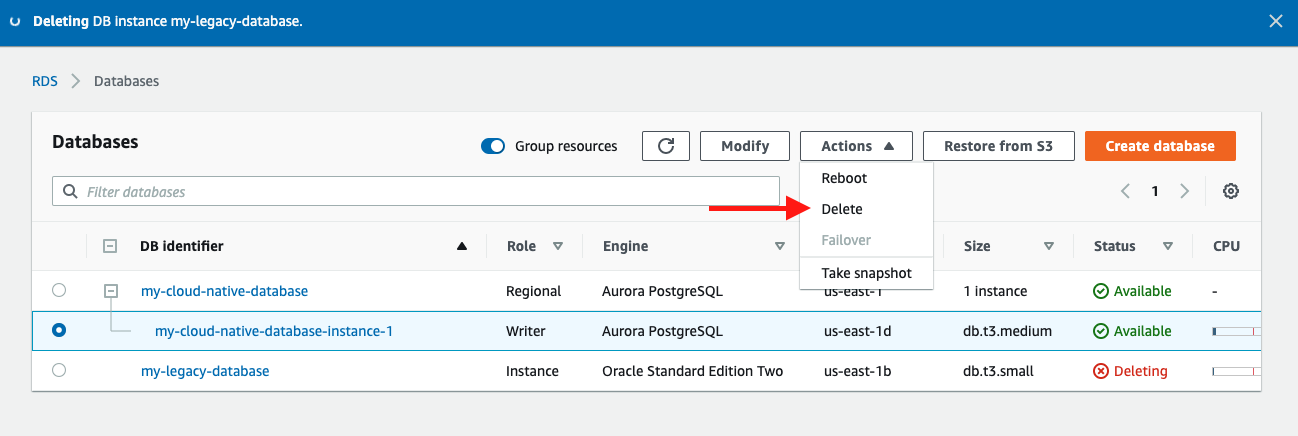
Task: Click the us-east-1b region cell
Action: [x=857, y=371]
